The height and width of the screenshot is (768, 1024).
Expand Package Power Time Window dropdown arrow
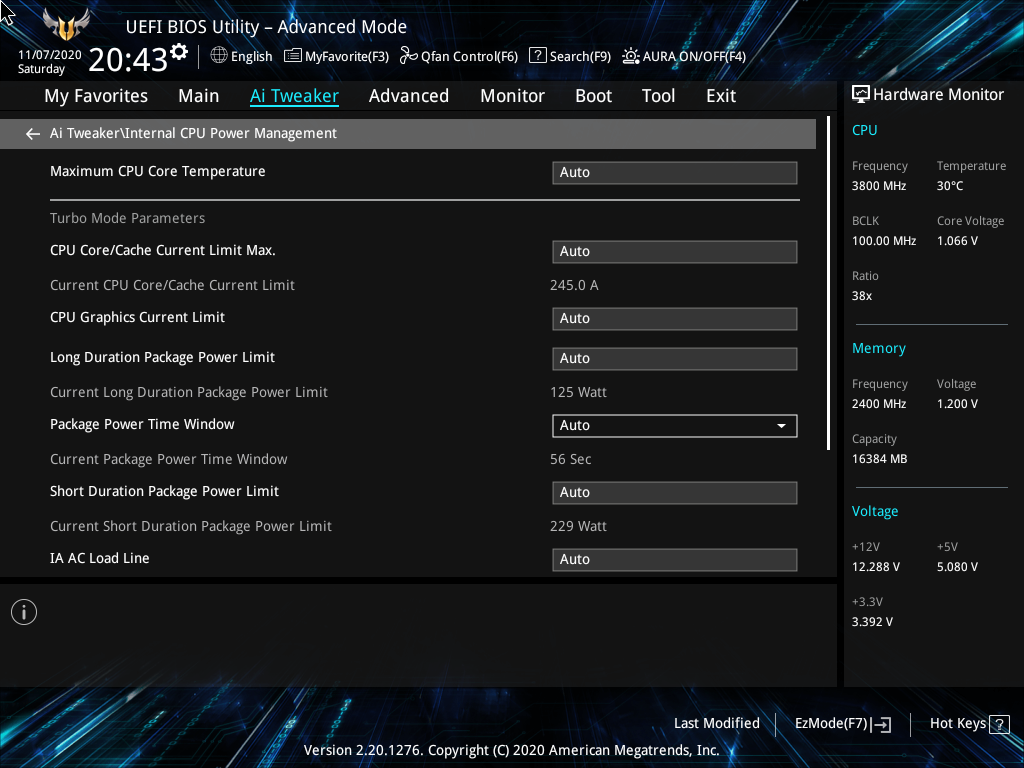pos(781,426)
